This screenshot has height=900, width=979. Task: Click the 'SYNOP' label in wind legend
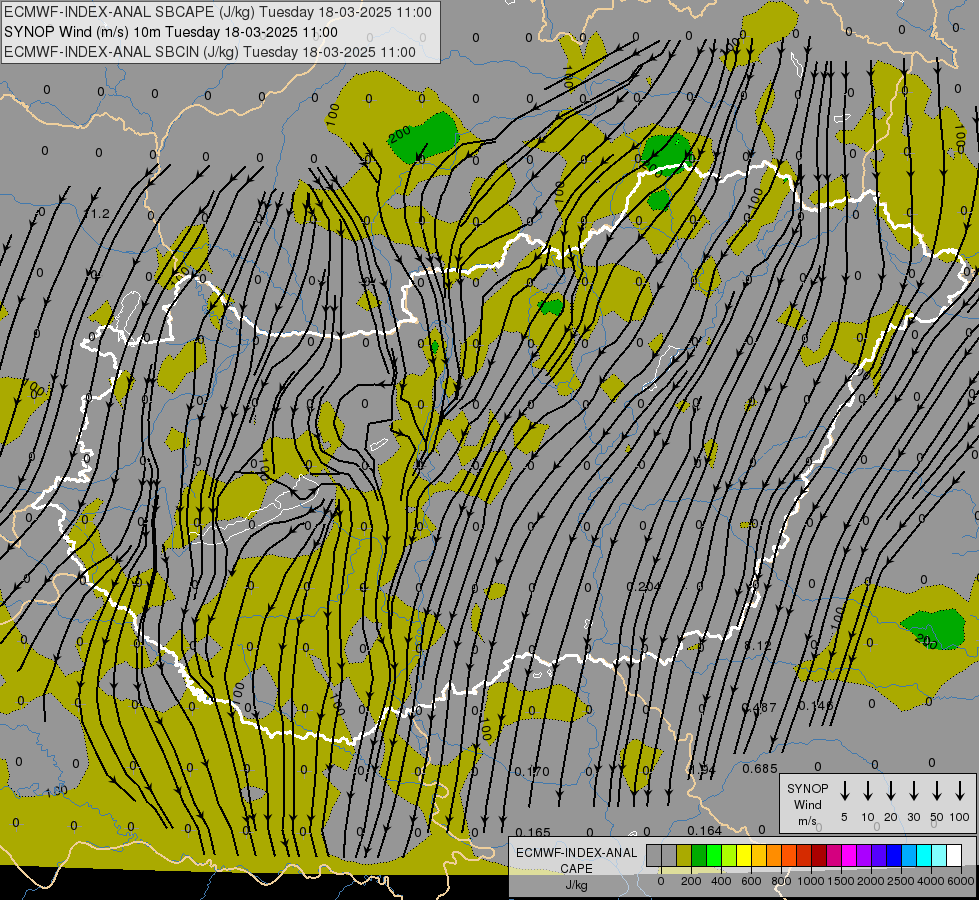807,788
